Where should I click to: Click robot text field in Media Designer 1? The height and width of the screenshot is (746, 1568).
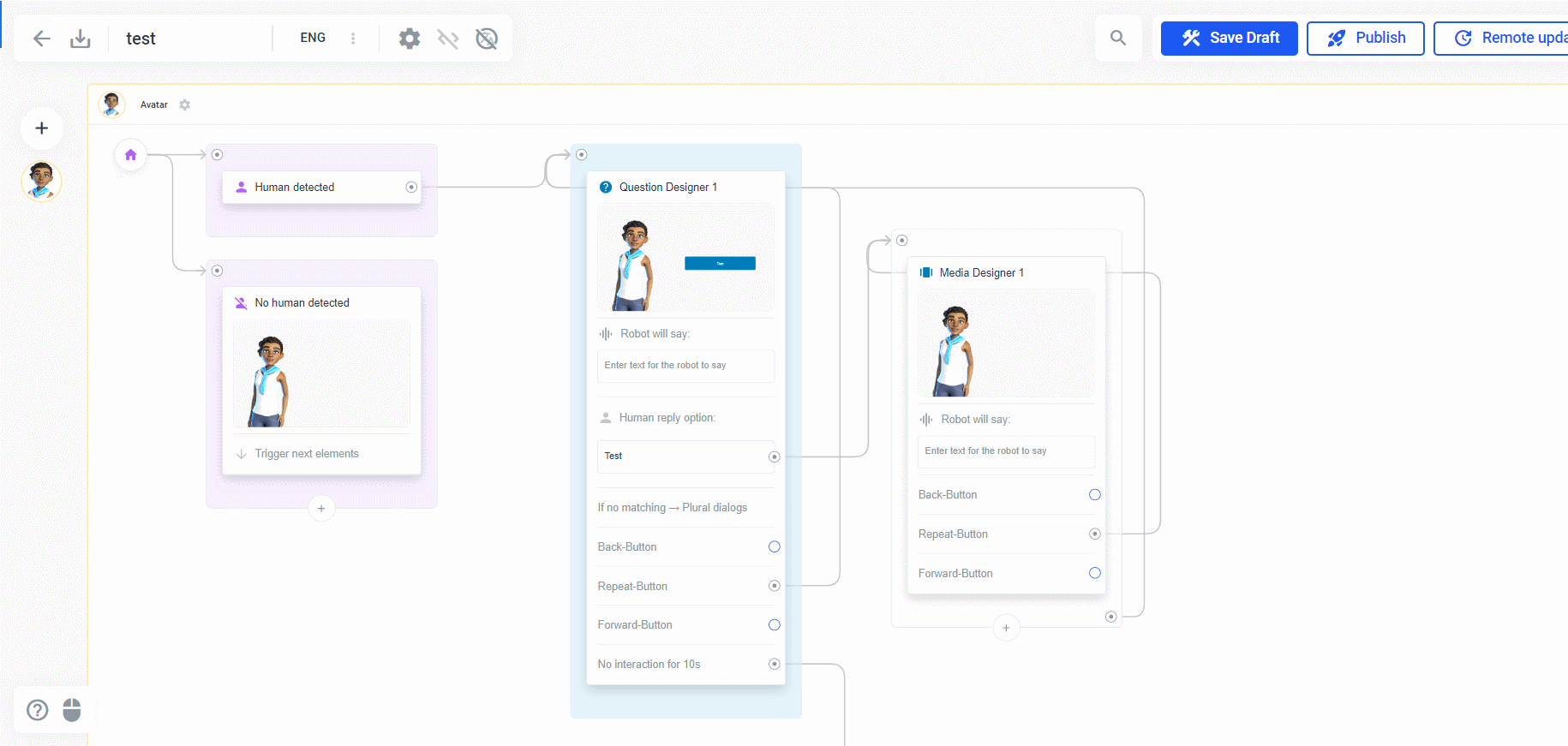coord(1006,451)
